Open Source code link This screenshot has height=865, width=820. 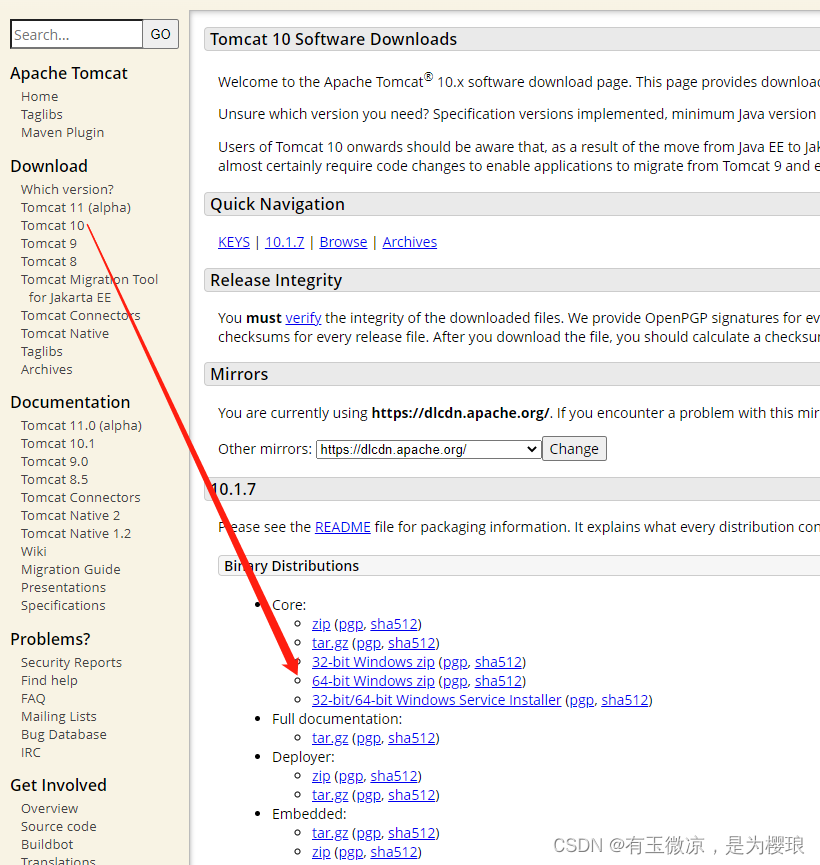coord(58,826)
